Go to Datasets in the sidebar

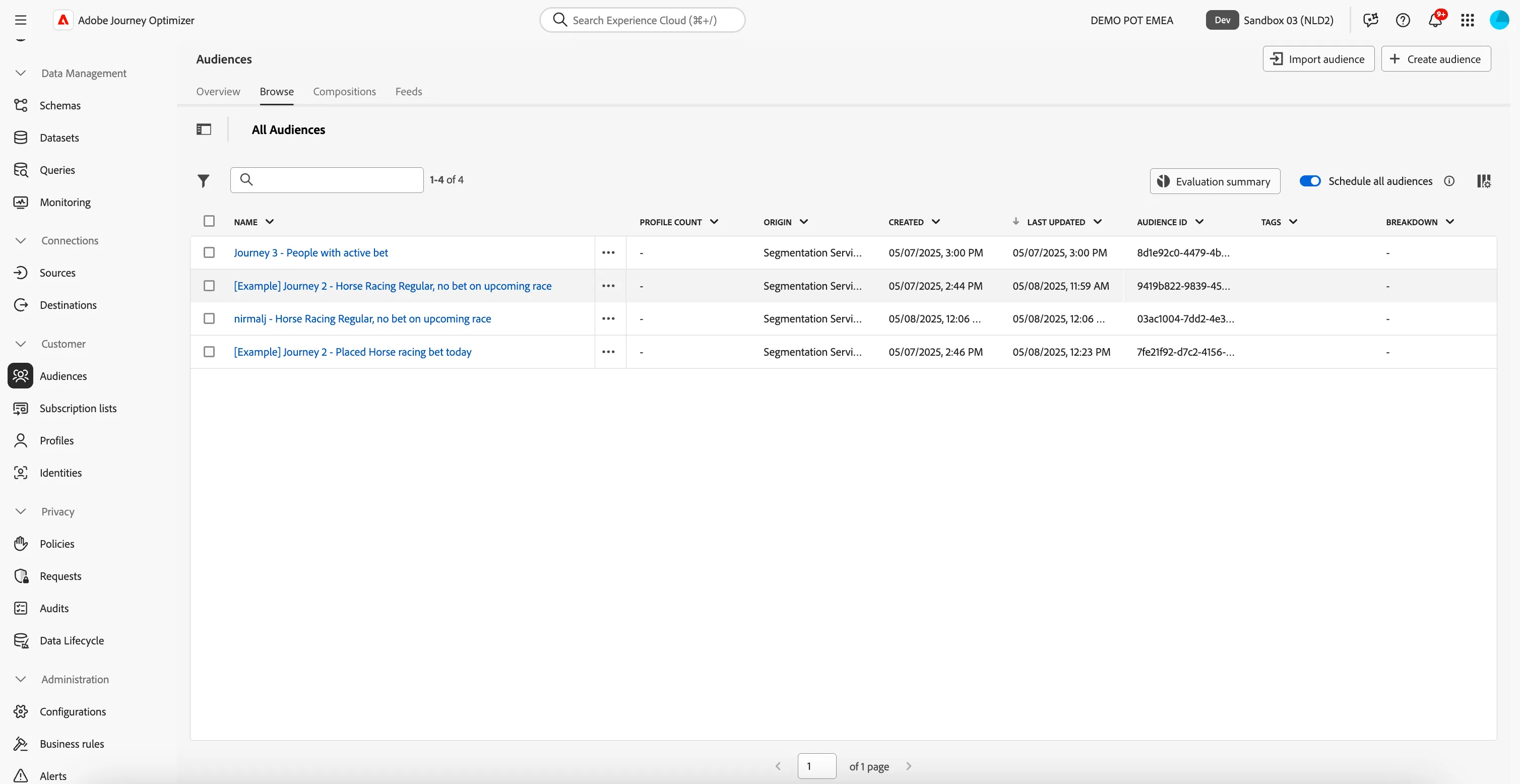(59, 138)
